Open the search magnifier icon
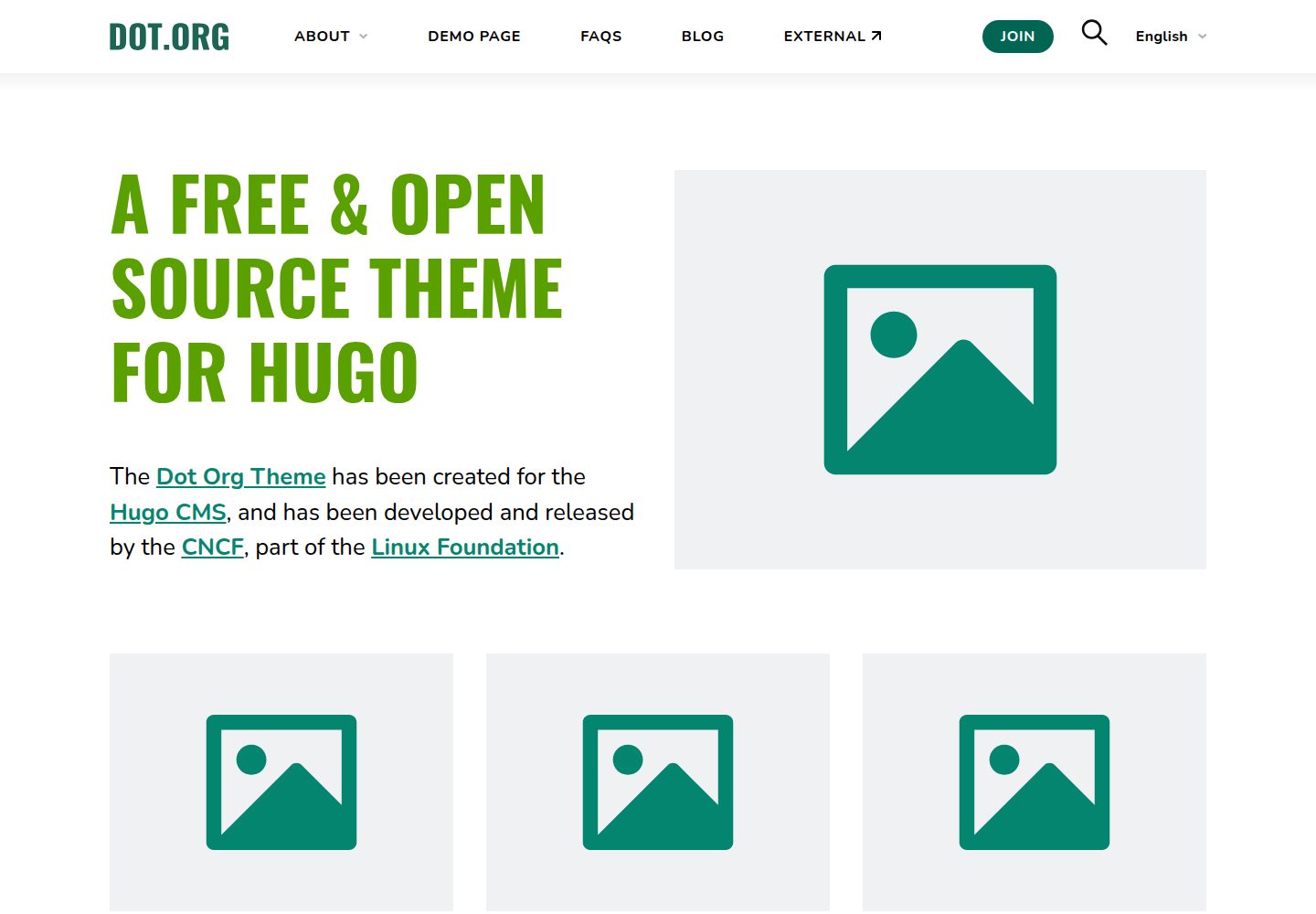 click(x=1094, y=34)
